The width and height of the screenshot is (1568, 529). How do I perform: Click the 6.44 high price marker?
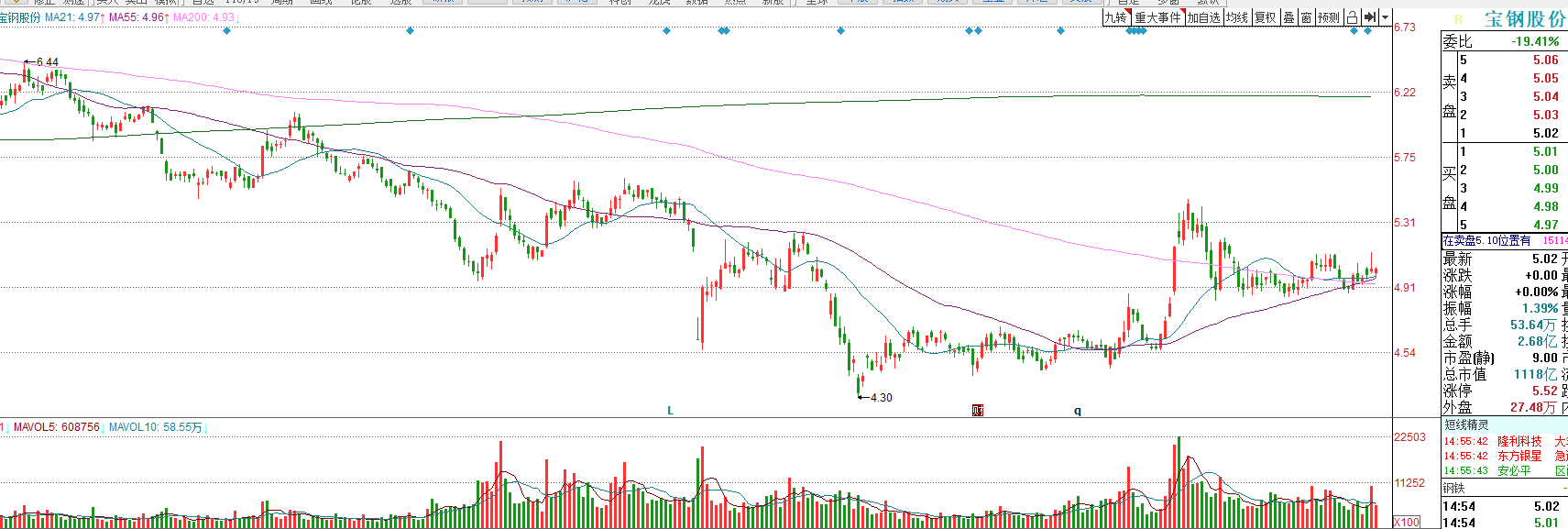click(47, 62)
